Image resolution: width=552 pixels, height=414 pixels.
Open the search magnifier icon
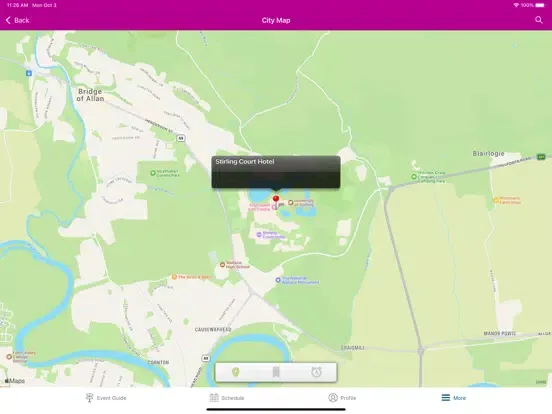click(x=539, y=20)
